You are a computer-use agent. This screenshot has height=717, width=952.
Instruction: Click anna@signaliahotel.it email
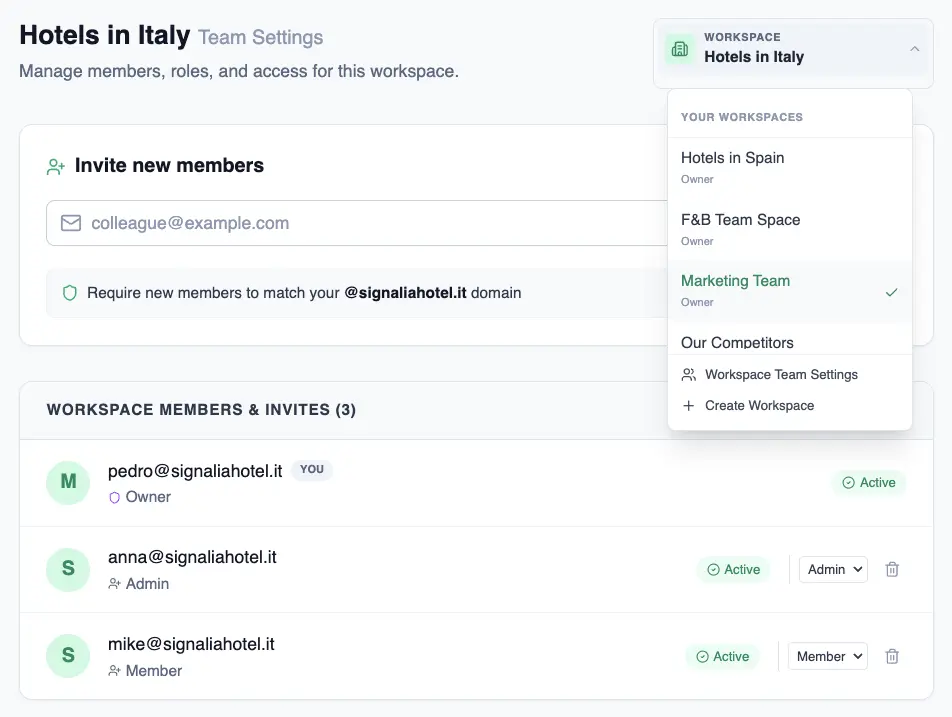(x=192, y=557)
